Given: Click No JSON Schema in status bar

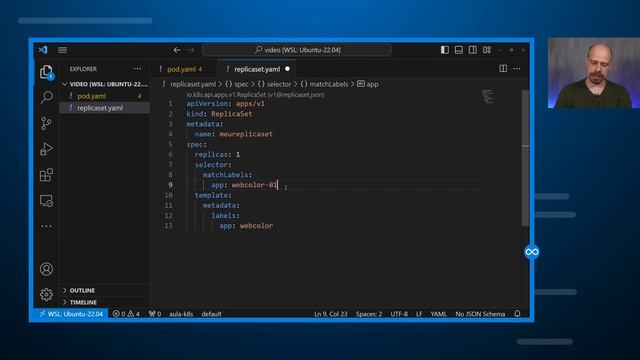Looking at the screenshot, I should [x=480, y=313].
